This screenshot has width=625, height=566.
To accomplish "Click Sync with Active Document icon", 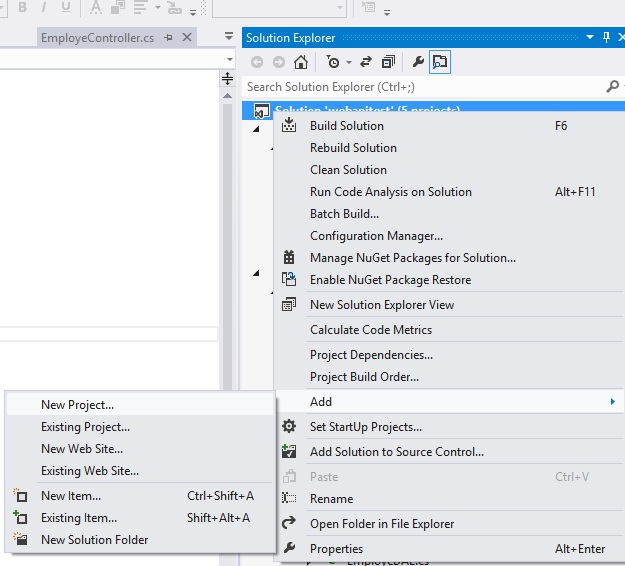I will (366, 62).
